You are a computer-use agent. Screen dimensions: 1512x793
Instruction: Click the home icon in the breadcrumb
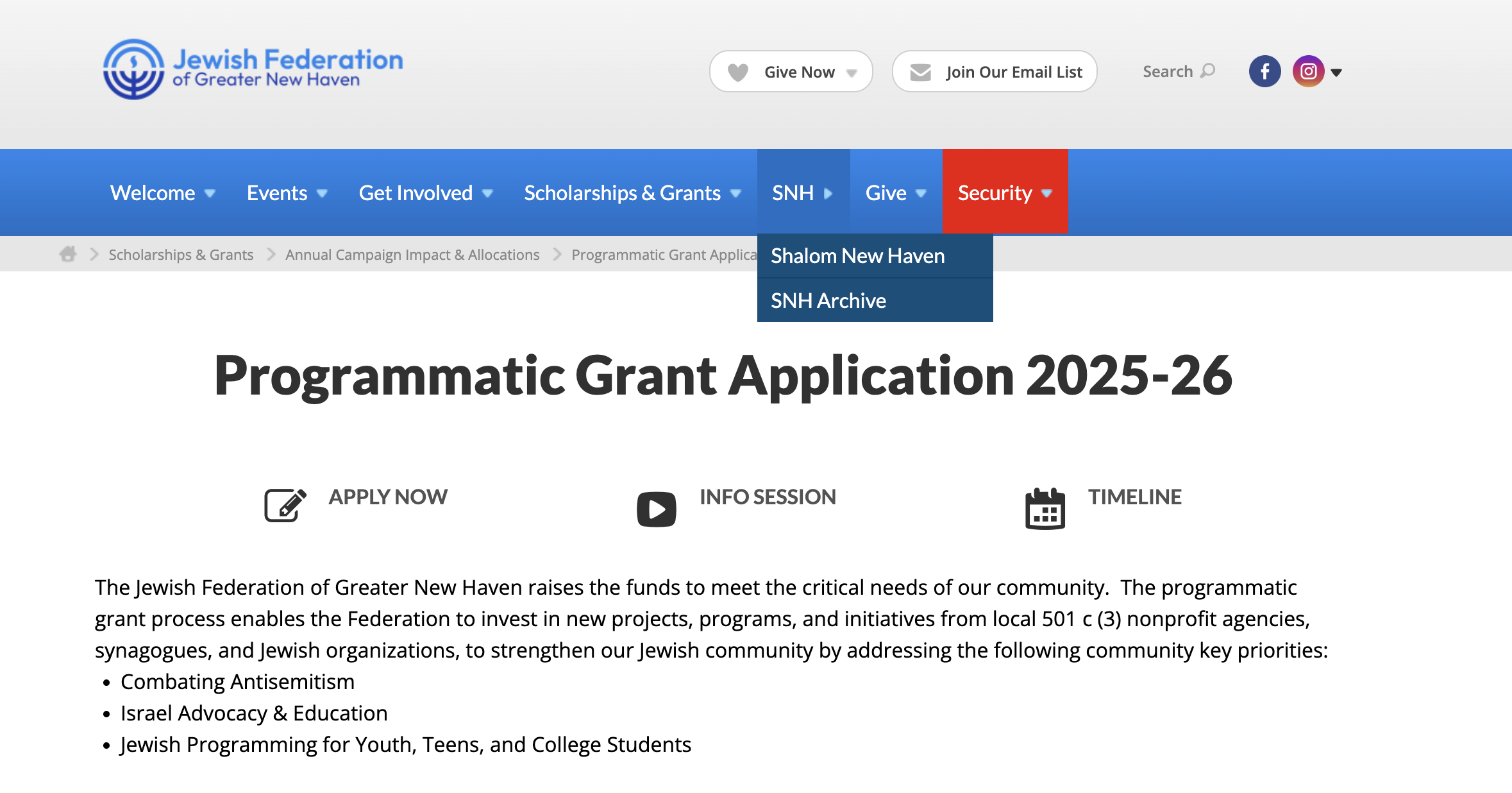click(68, 254)
